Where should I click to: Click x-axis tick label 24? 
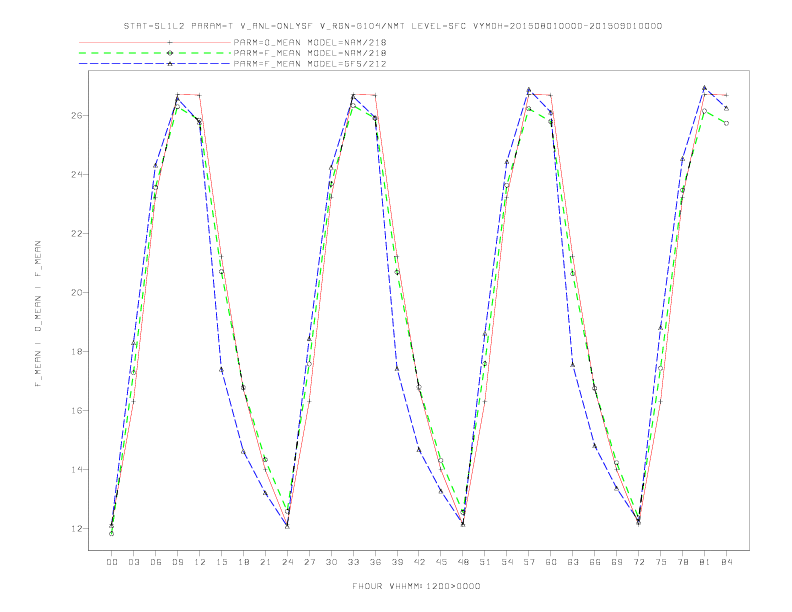tap(287, 562)
